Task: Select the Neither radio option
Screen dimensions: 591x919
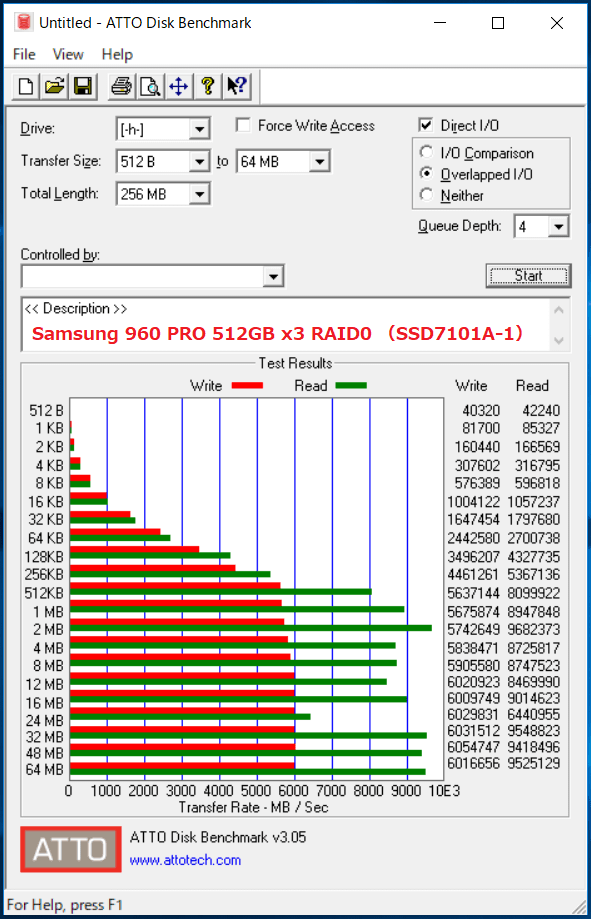Action: (x=427, y=195)
